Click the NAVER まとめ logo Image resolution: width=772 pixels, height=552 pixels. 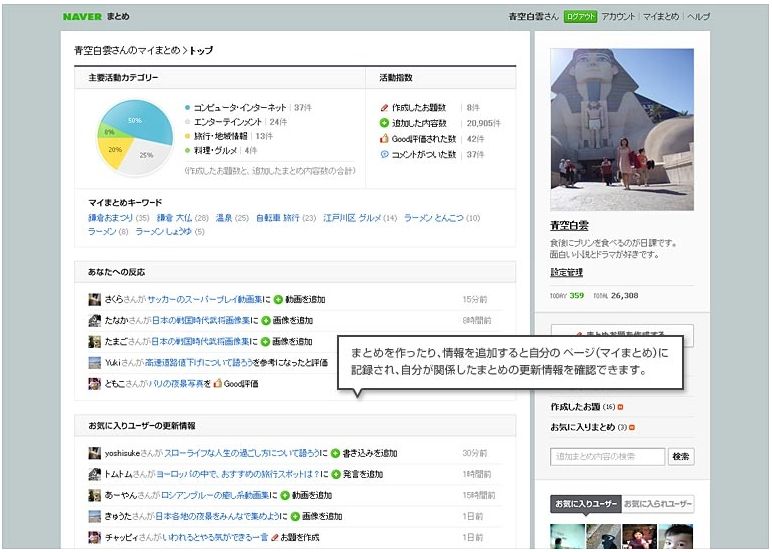pos(96,16)
